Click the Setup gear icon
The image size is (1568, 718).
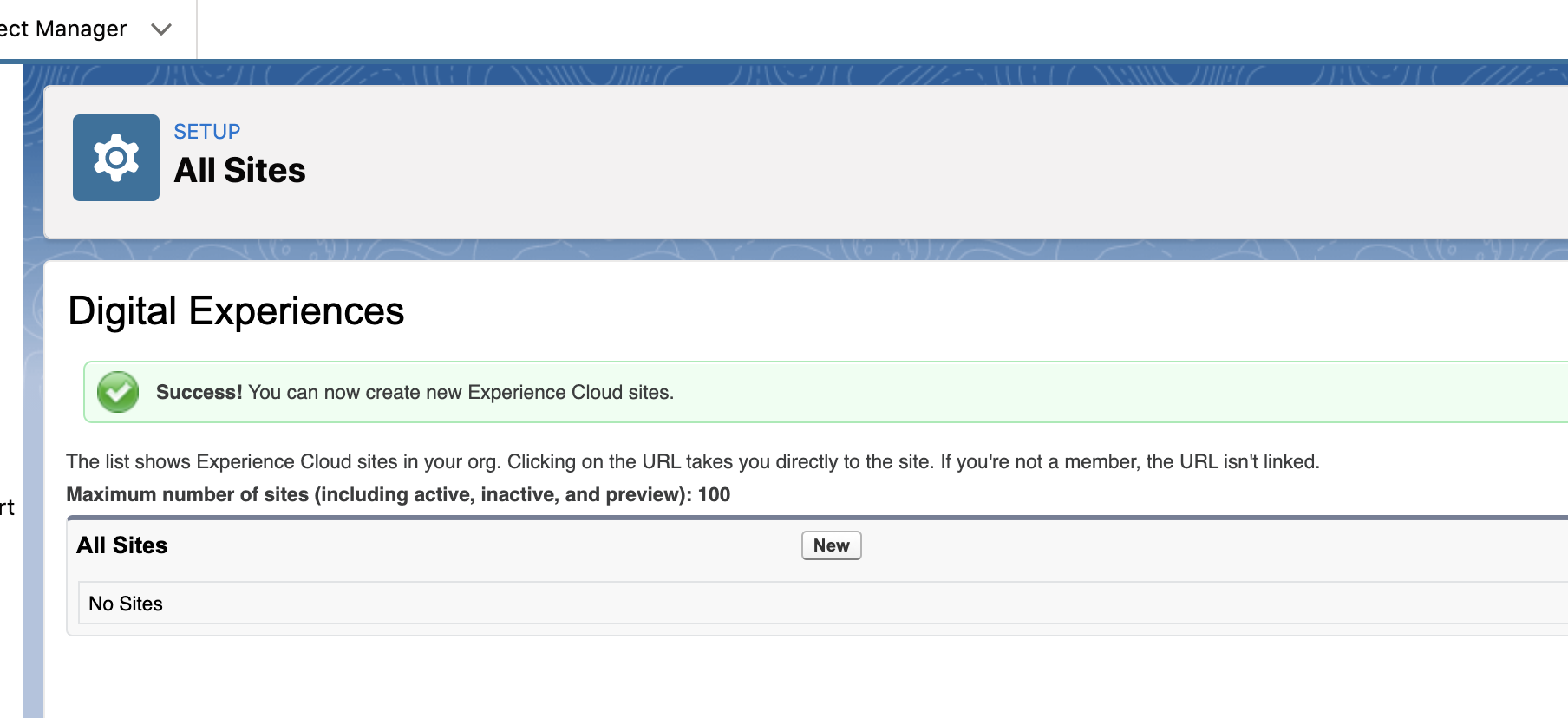(x=116, y=158)
